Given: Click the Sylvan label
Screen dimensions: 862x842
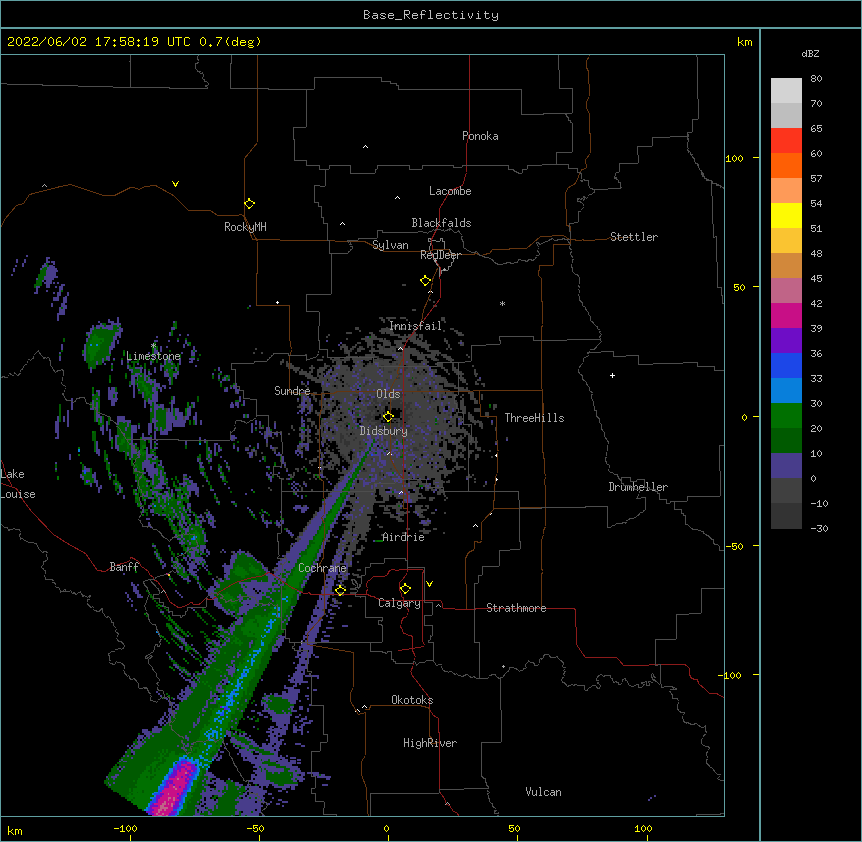Looking at the screenshot, I should [x=390, y=245].
